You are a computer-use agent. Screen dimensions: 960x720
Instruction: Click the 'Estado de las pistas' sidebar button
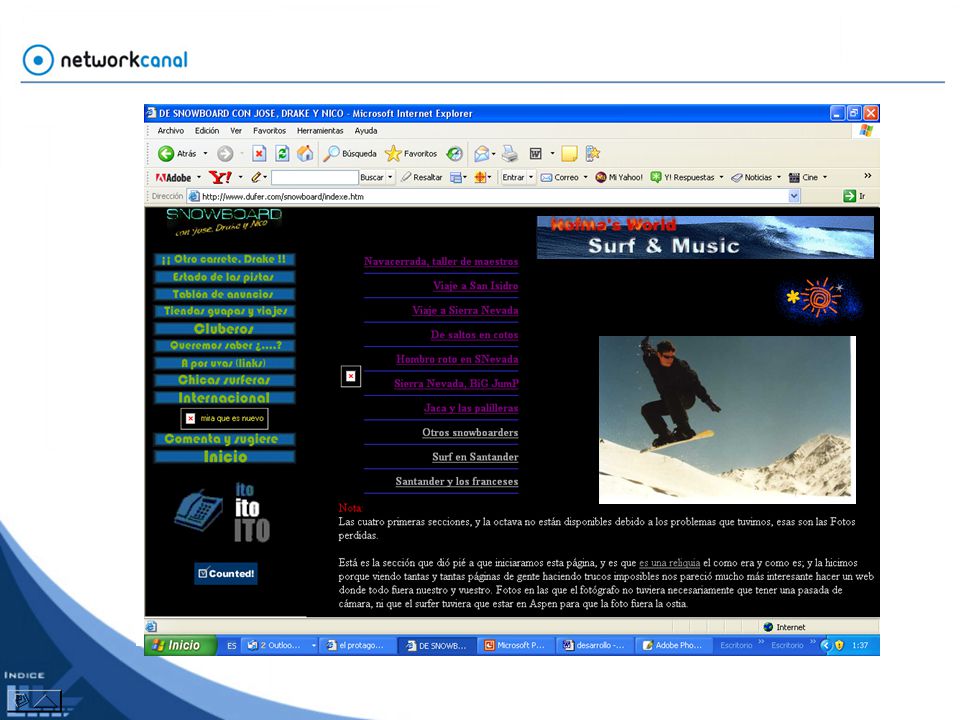tap(224, 277)
